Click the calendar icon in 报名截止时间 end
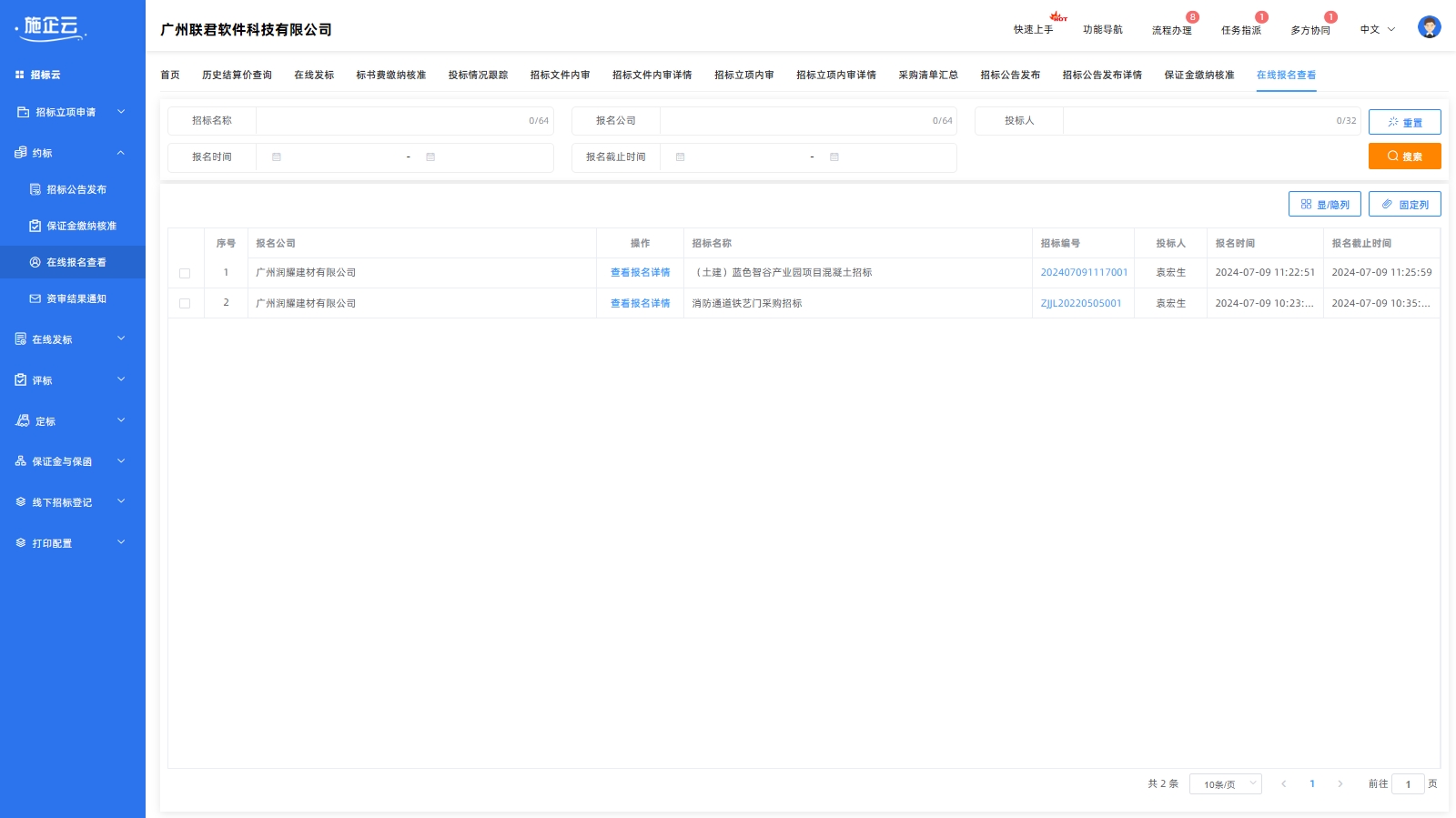1456x818 pixels. 834,157
